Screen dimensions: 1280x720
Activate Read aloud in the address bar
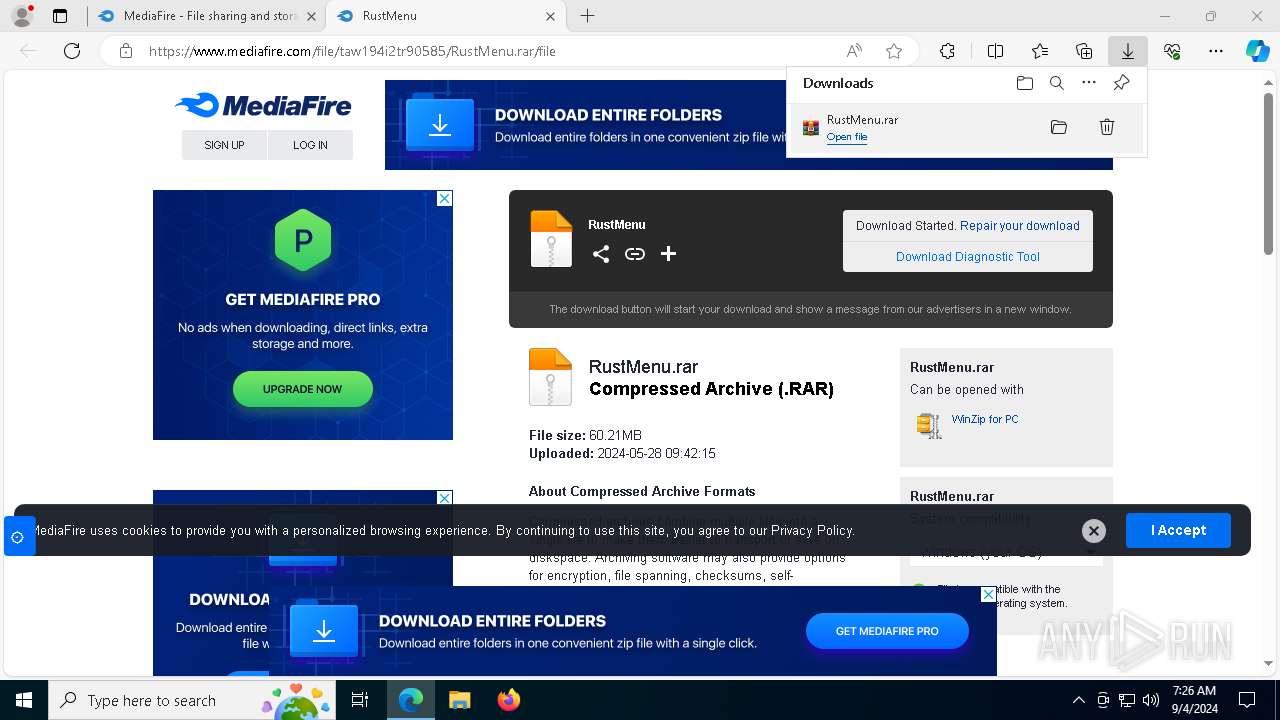[x=854, y=51]
